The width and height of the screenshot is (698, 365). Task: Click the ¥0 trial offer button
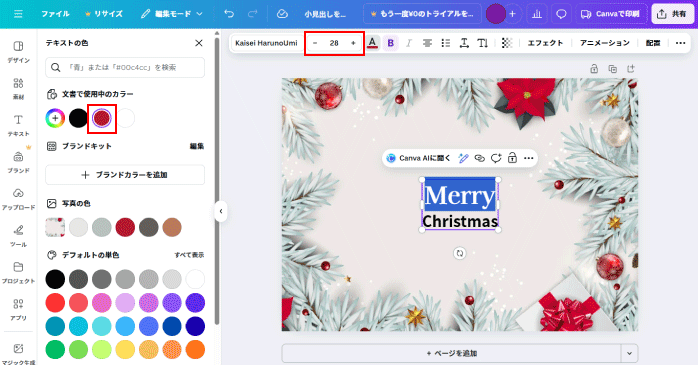coord(422,14)
